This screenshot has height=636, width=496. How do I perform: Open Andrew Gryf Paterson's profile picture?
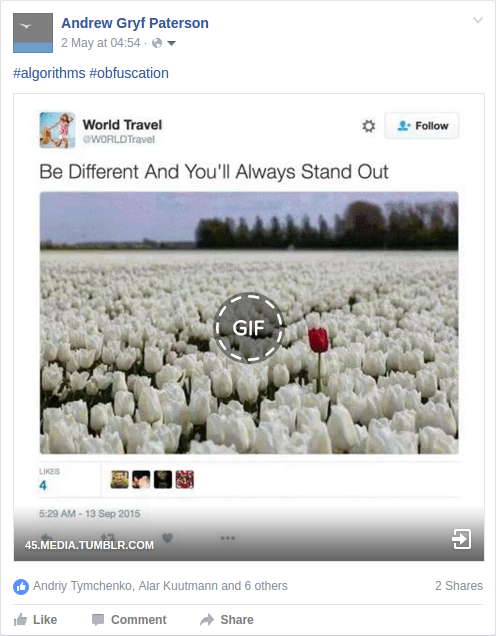click(x=33, y=33)
